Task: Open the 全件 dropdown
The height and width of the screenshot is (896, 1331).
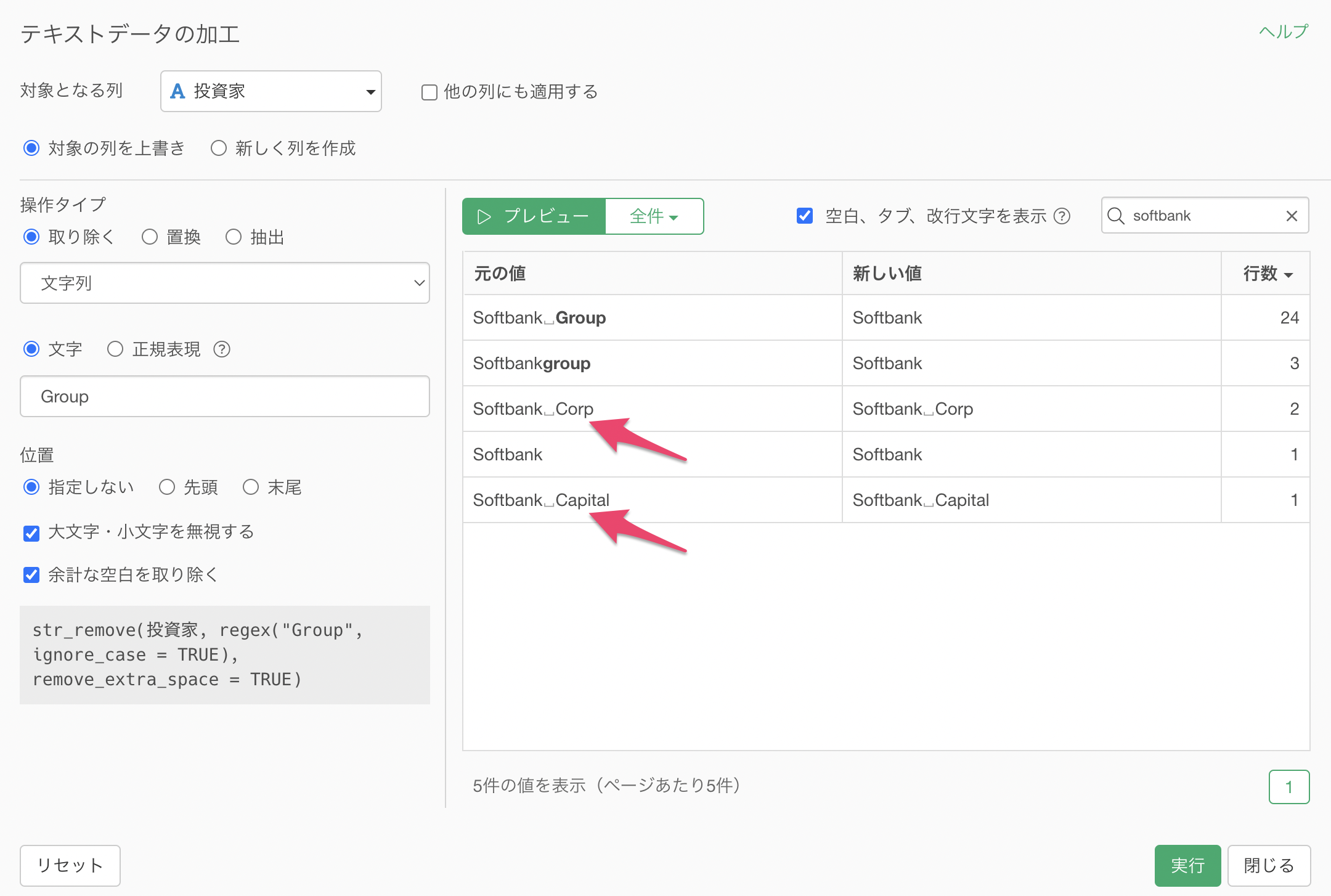Action: pyautogui.click(x=654, y=216)
